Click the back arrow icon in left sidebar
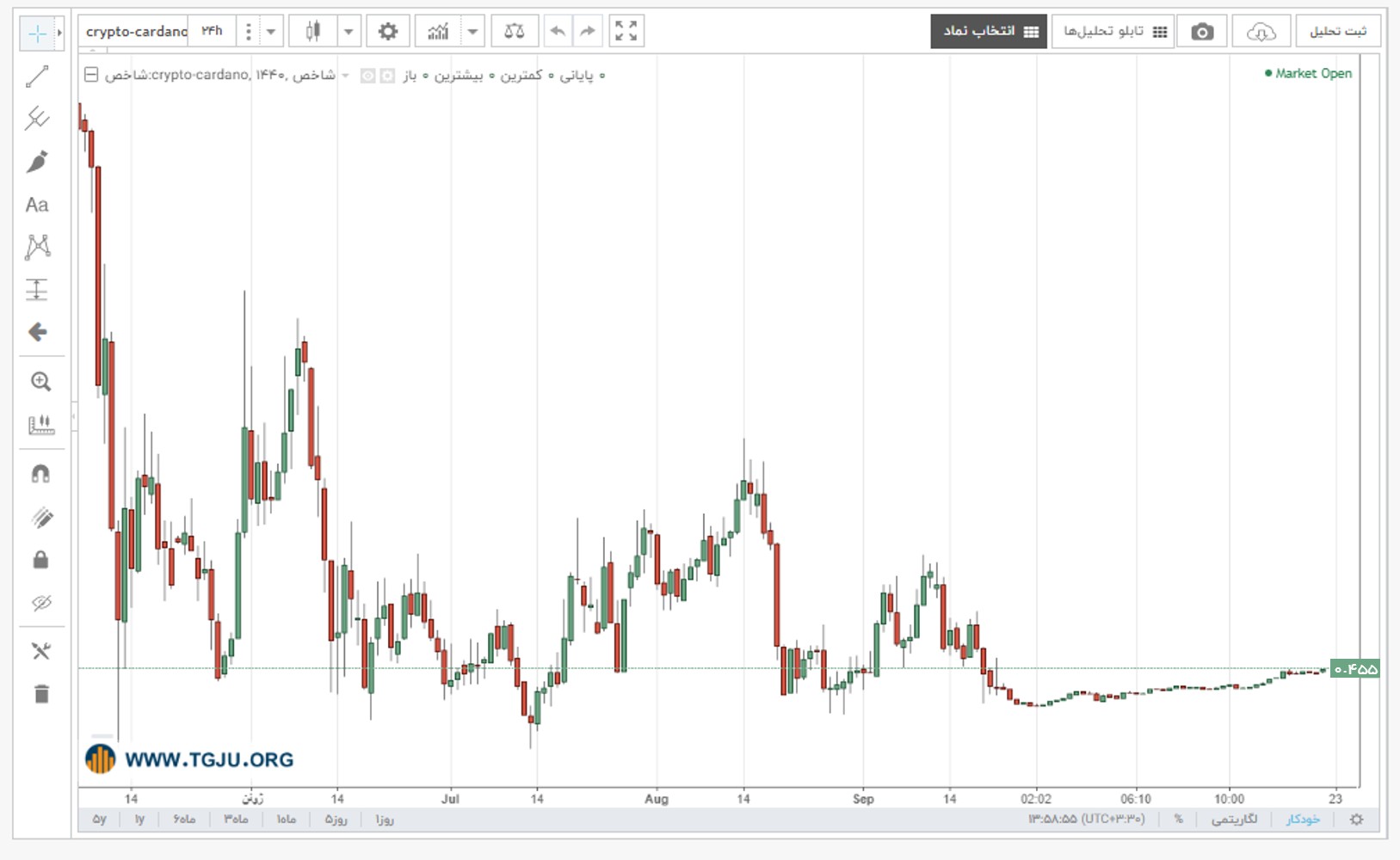The width and height of the screenshot is (1400, 860). tap(37, 332)
